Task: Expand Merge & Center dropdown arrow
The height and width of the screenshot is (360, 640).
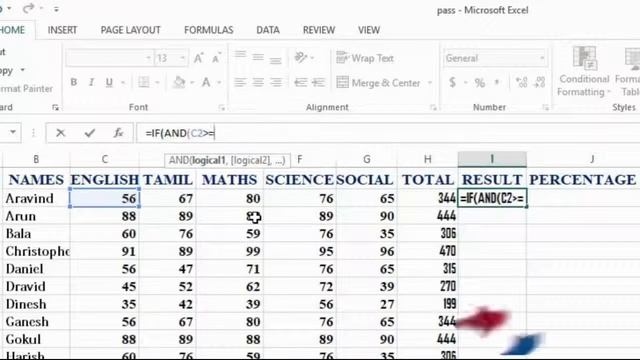Action: [430, 83]
